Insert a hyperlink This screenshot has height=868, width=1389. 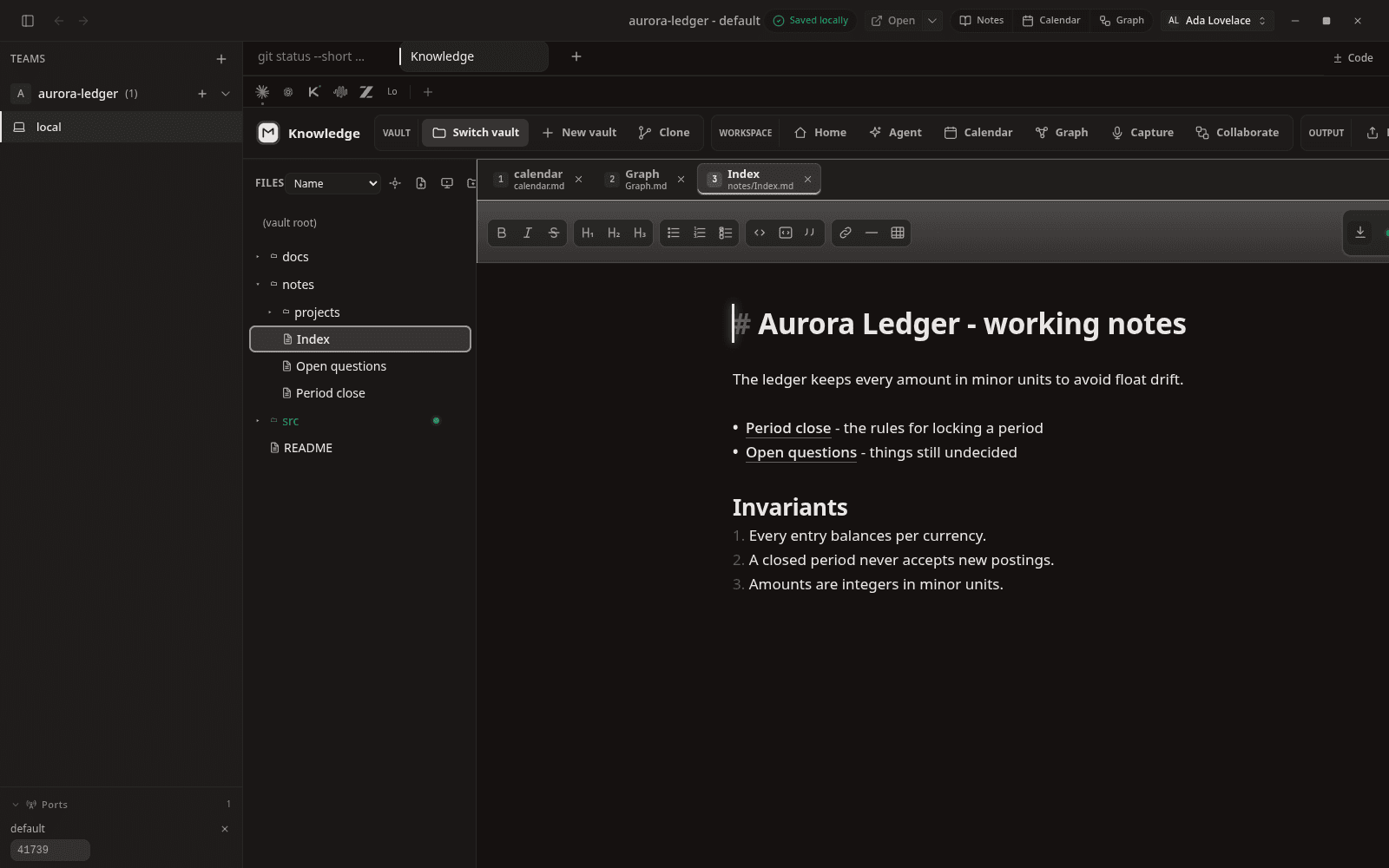tap(846, 233)
